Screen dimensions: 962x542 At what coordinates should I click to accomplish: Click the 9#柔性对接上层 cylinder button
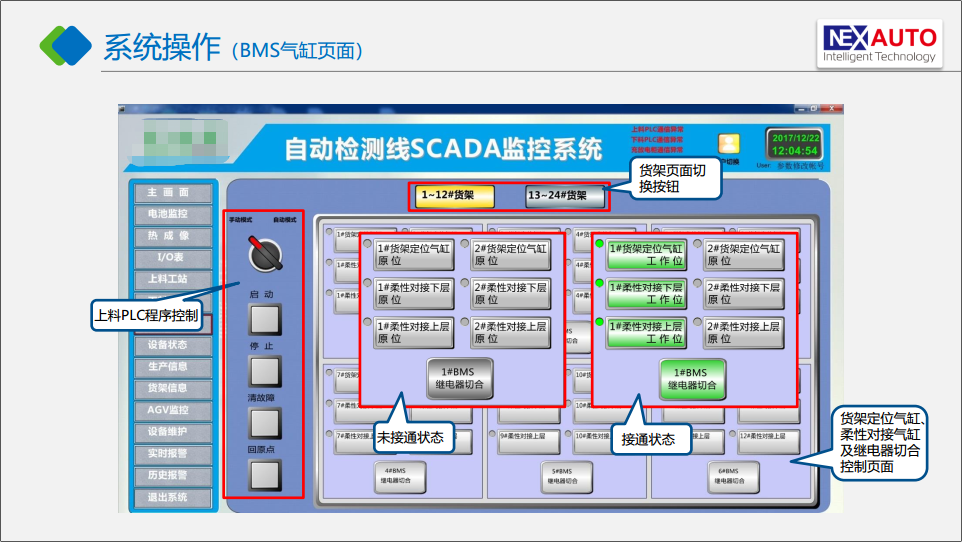tap(529, 441)
